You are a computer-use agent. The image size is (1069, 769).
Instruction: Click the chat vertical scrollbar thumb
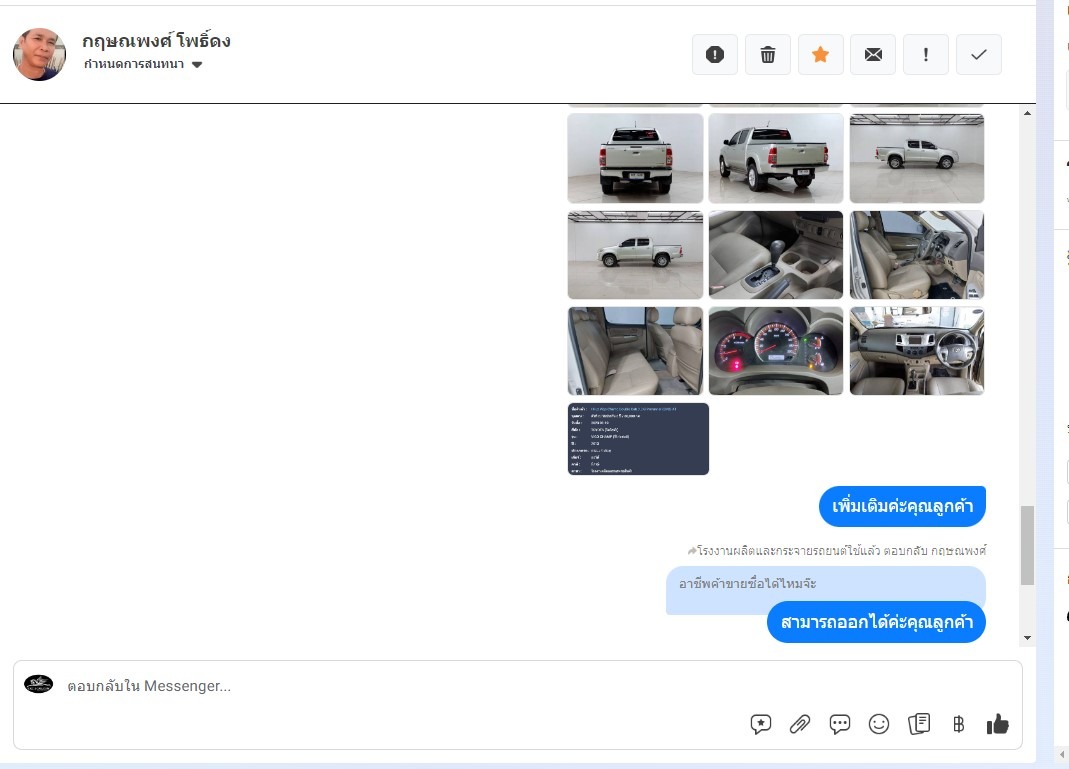(x=1027, y=545)
